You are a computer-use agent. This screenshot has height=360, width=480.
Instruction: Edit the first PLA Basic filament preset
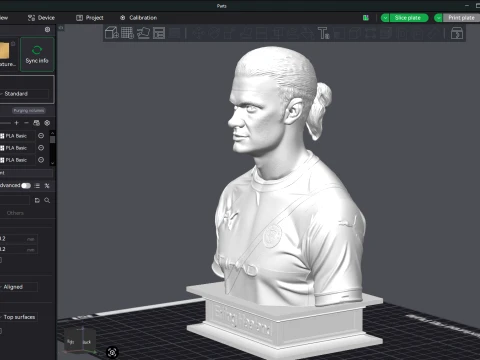tap(41, 136)
